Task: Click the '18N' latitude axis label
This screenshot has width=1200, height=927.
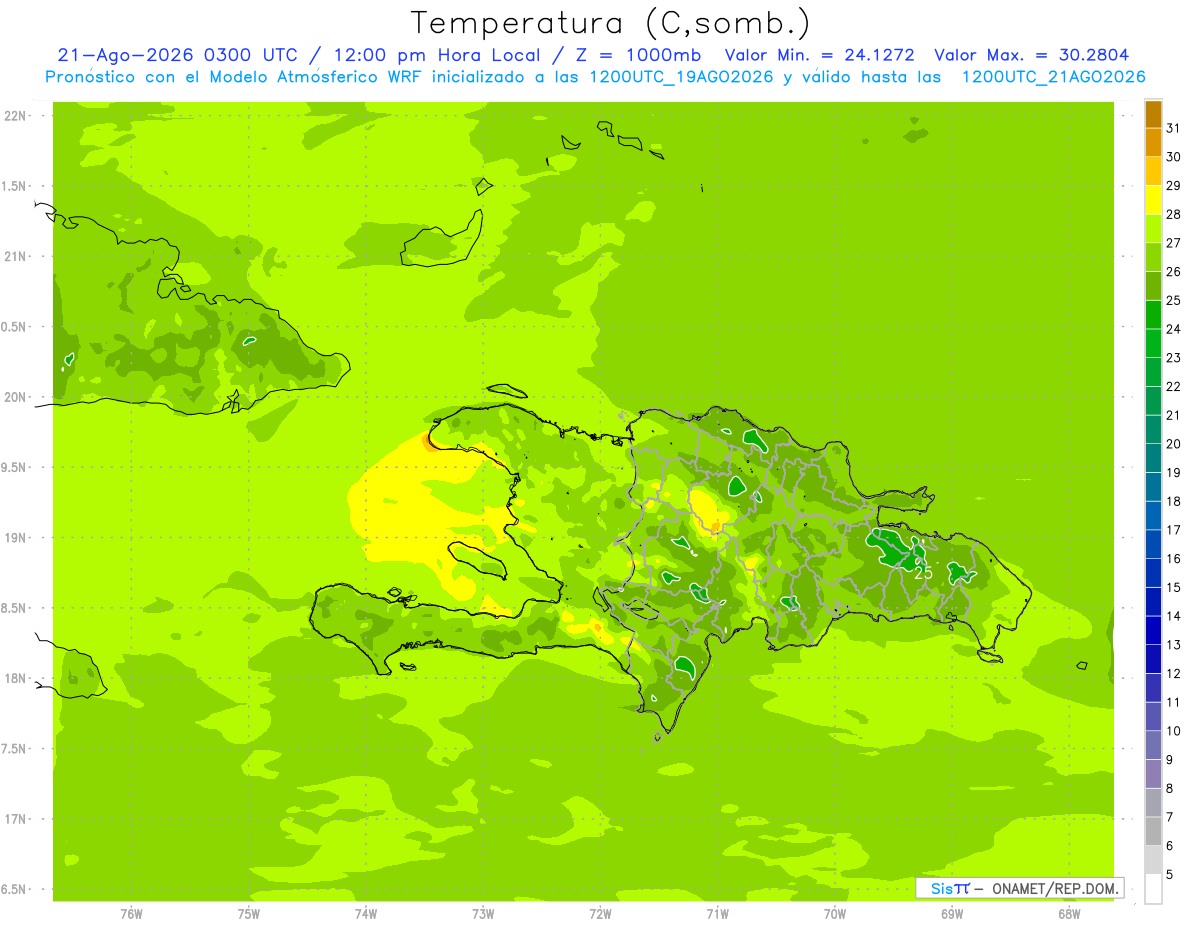Action: pyautogui.click(x=16, y=678)
